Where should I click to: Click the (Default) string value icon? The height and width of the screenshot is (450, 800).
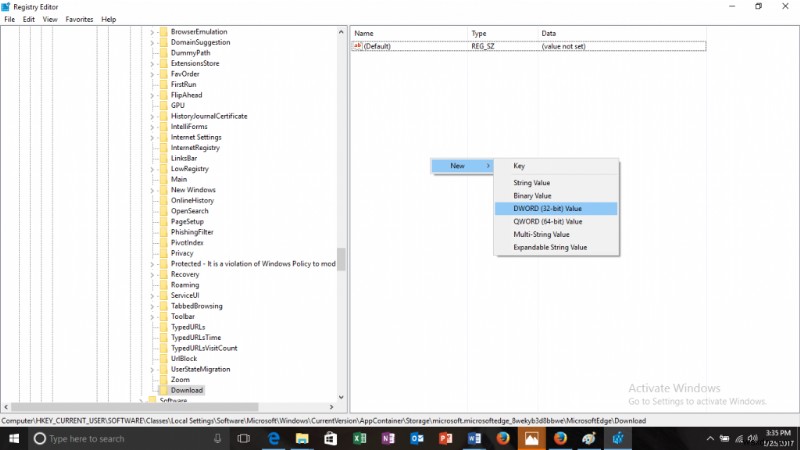[358, 46]
